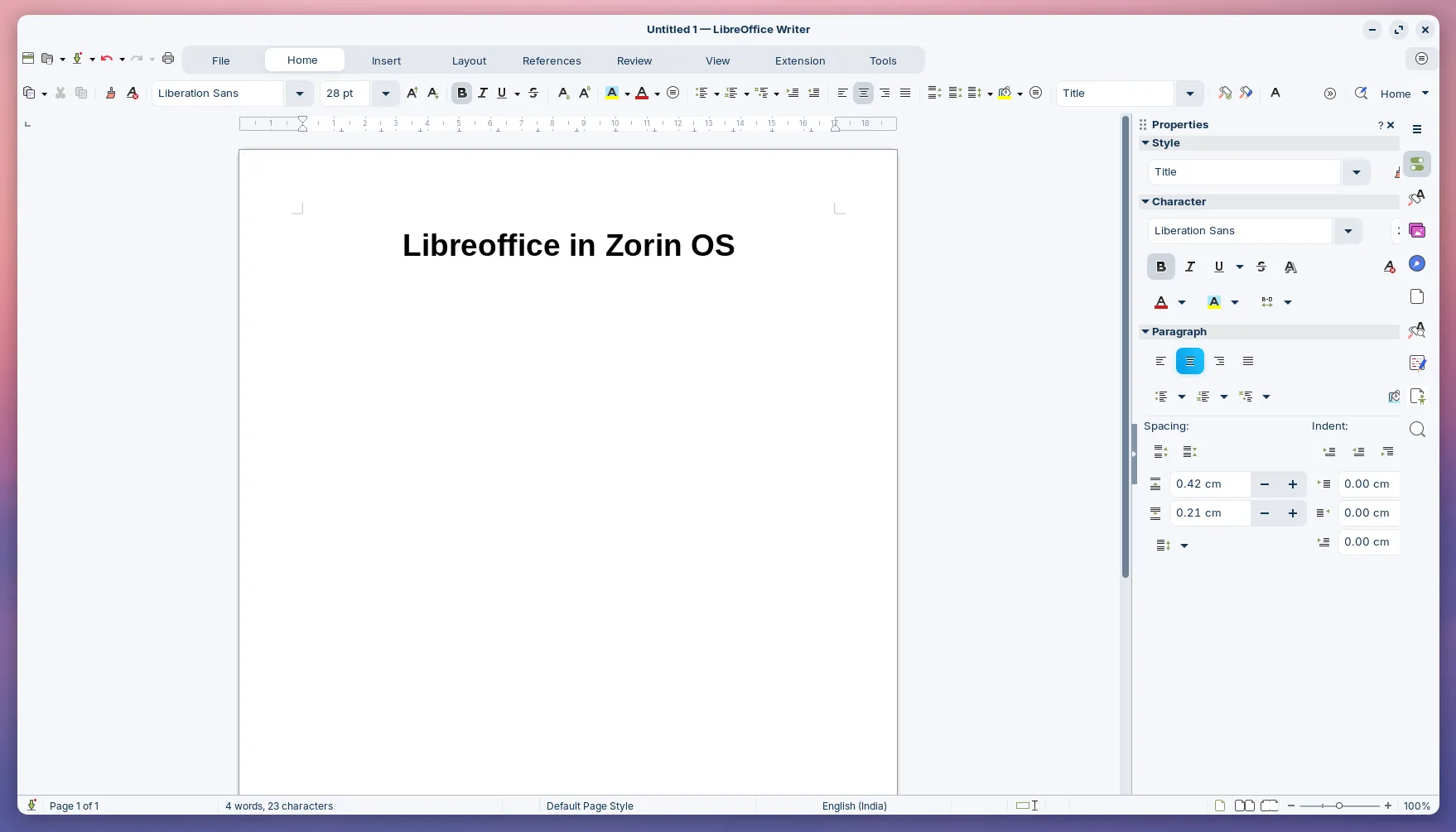The height and width of the screenshot is (832, 1456).
Task: Open sidebar Liberation Sans font dropdown
Action: tap(1348, 230)
